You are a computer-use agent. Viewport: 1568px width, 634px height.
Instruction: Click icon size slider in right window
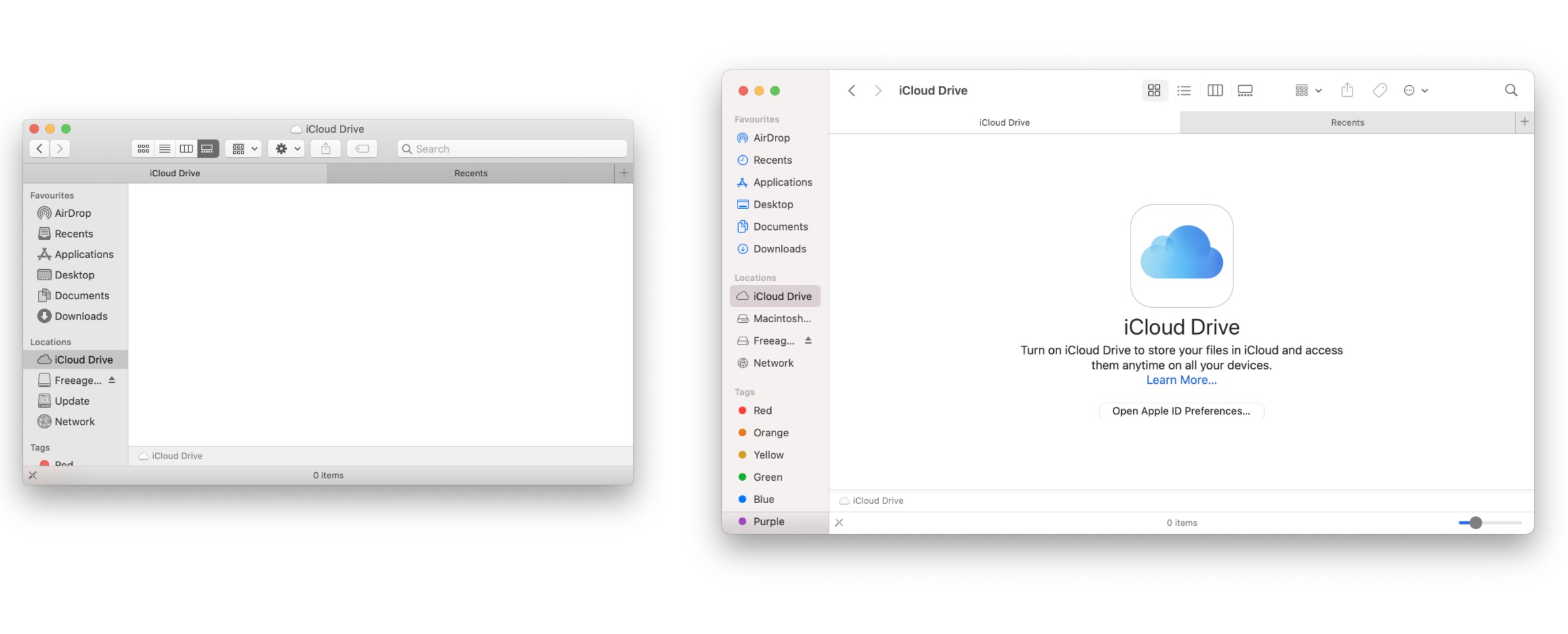[1490, 523]
